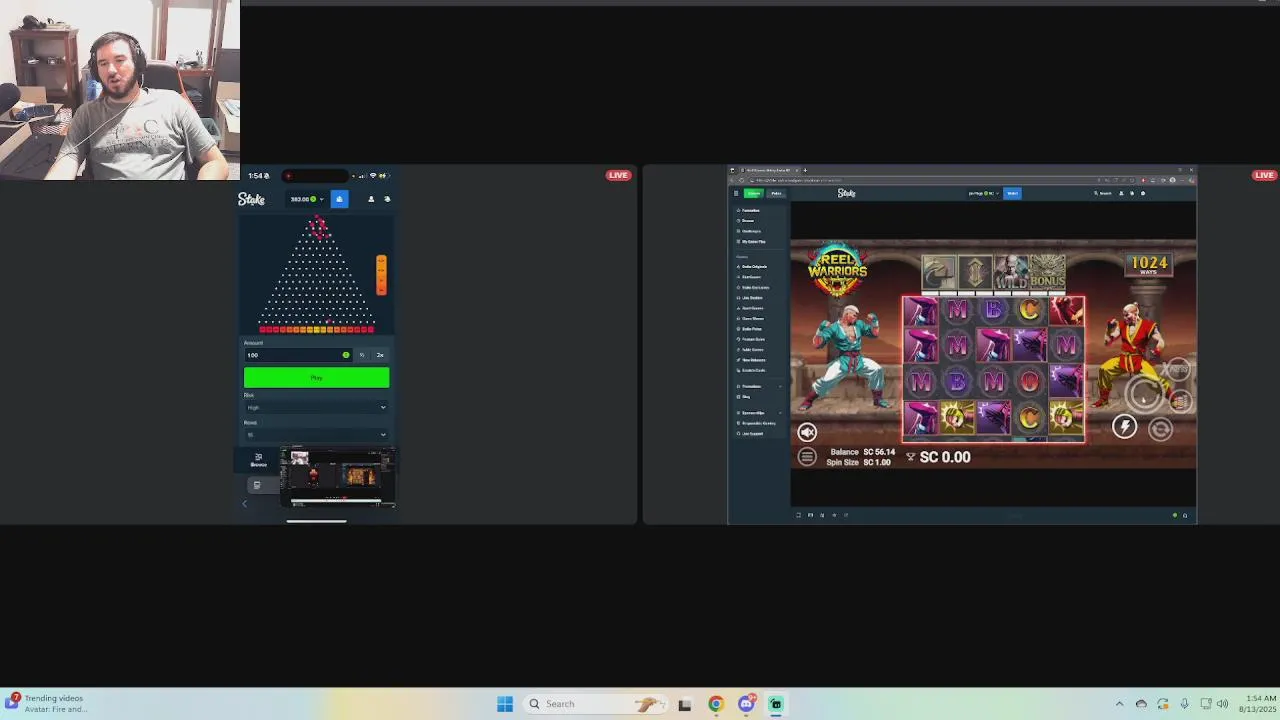Image resolution: width=1280 pixels, height=720 pixels.
Task: Open the desktop Wallet button
Action: 1012,193
